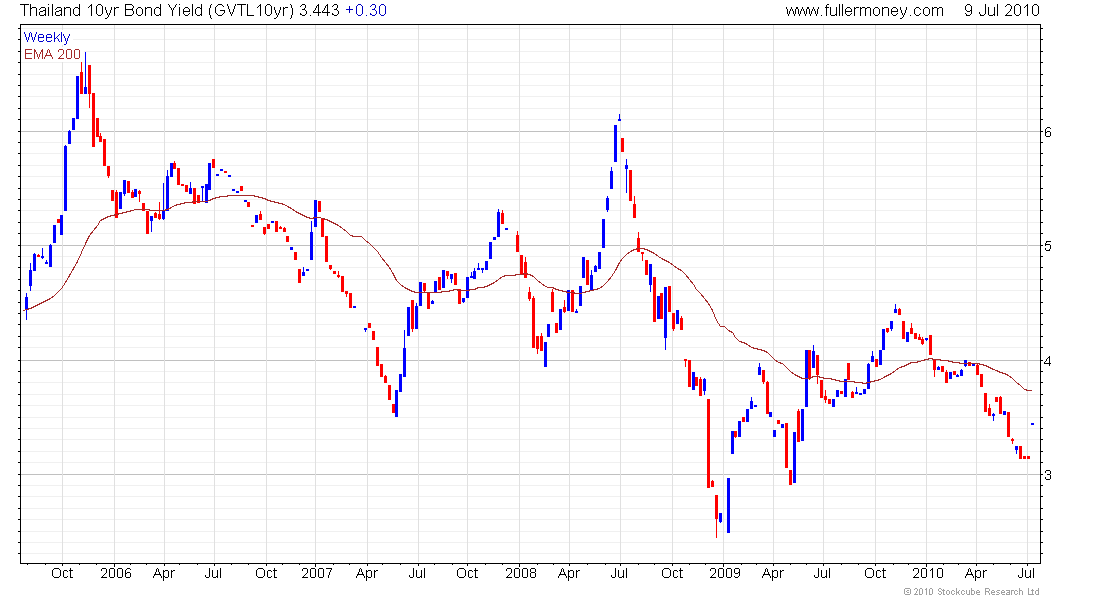Click the 'Jul' label between 2006 and 2007
This screenshot has height=600, width=1100.
point(213,573)
